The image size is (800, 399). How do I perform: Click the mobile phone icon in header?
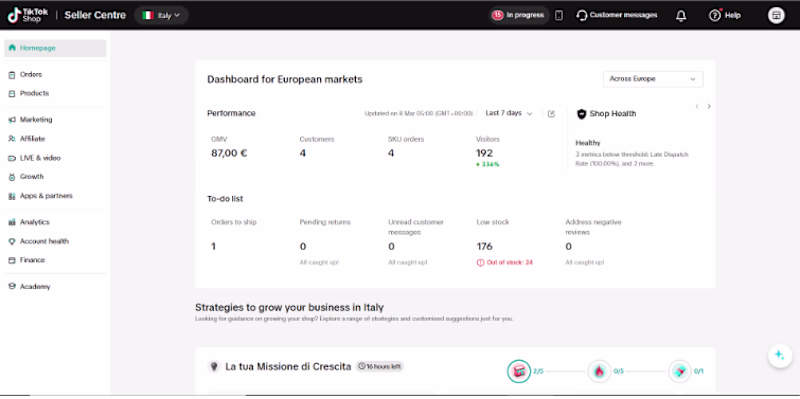(x=559, y=15)
